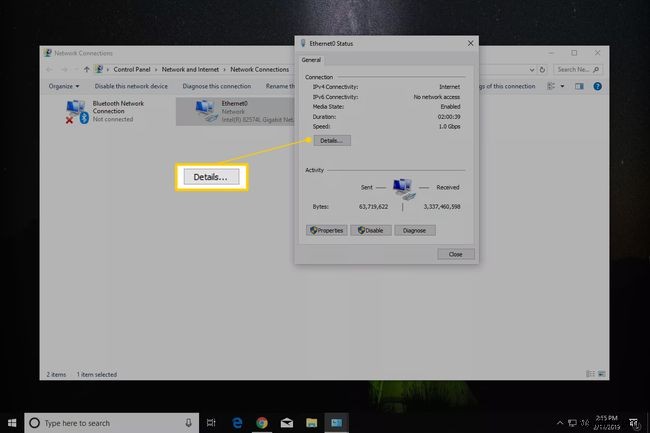Click the Search Network Connections field
This screenshot has width=650, height=433.
577,69
